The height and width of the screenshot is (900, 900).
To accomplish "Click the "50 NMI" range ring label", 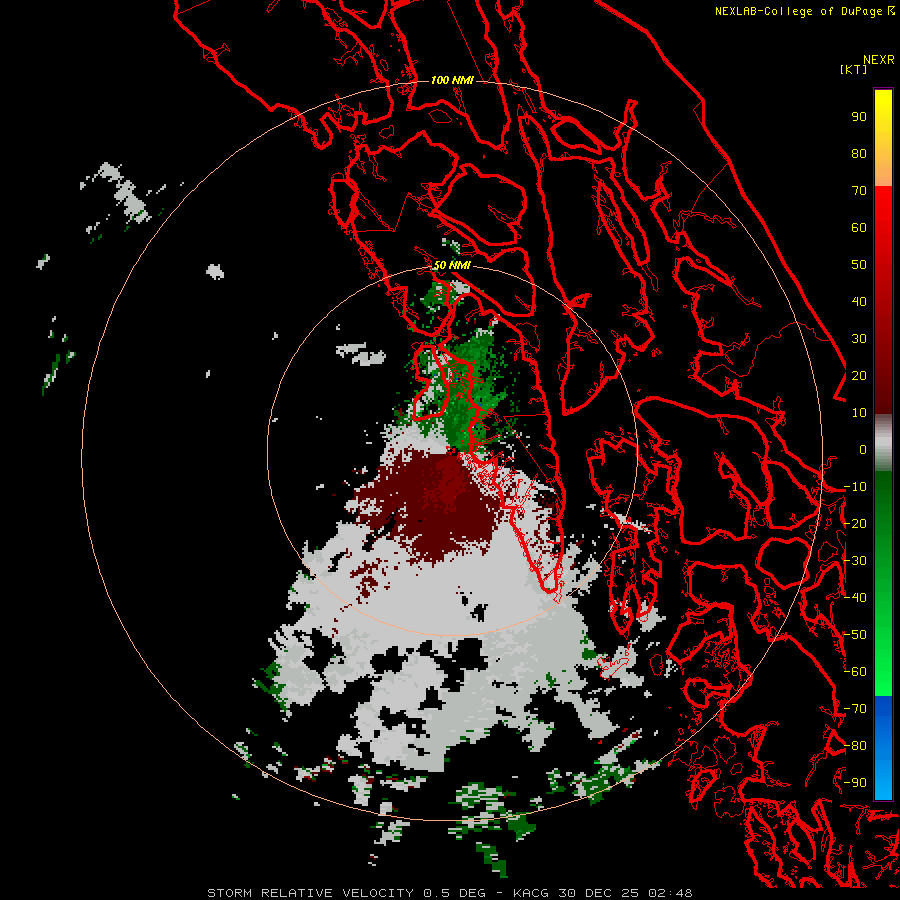I will click(452, 265).
